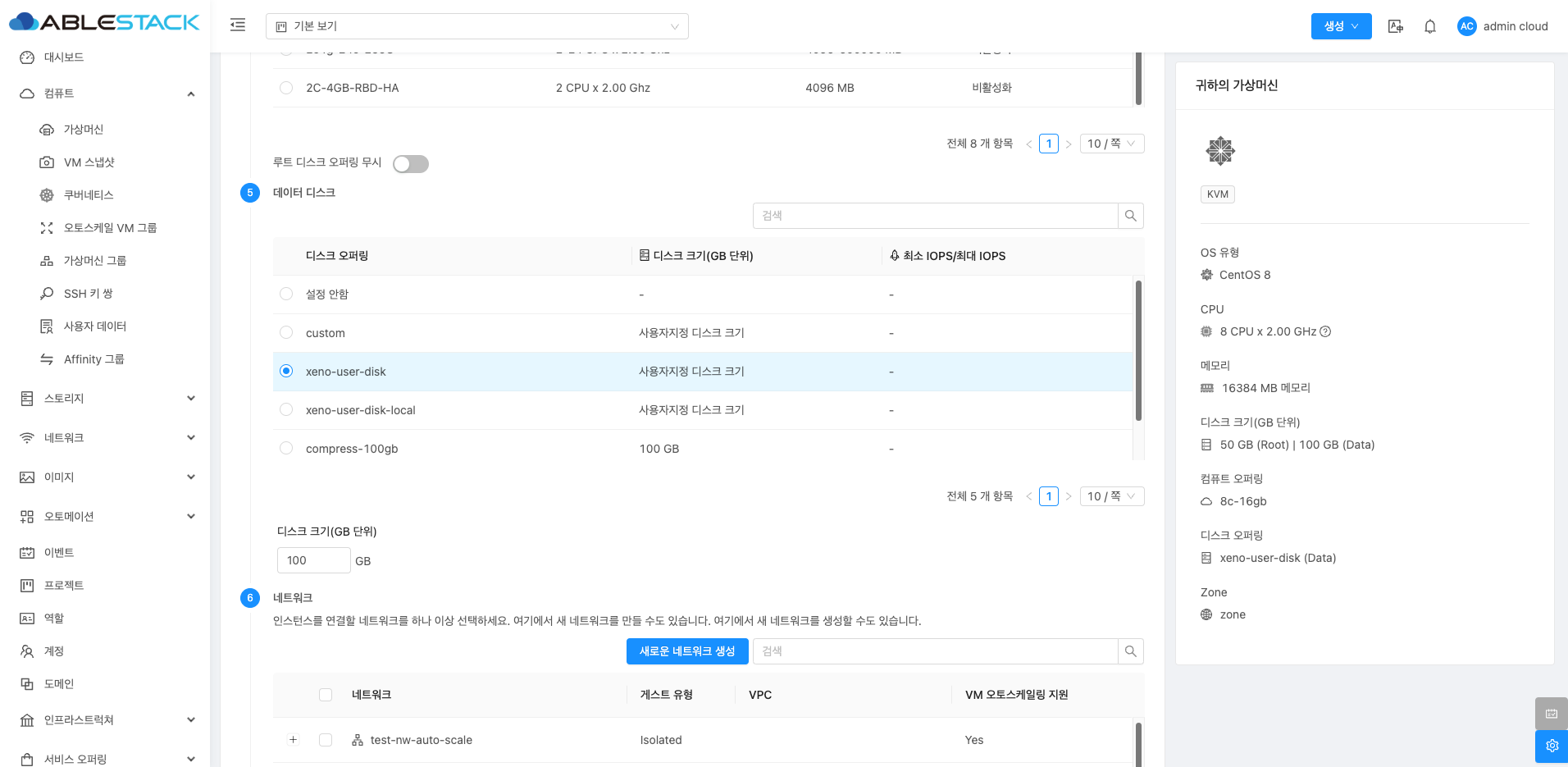Click the 새로운 네트워크 생성 button
The height and width of the screenshot is (767, 1568).
tap(687, 651)
